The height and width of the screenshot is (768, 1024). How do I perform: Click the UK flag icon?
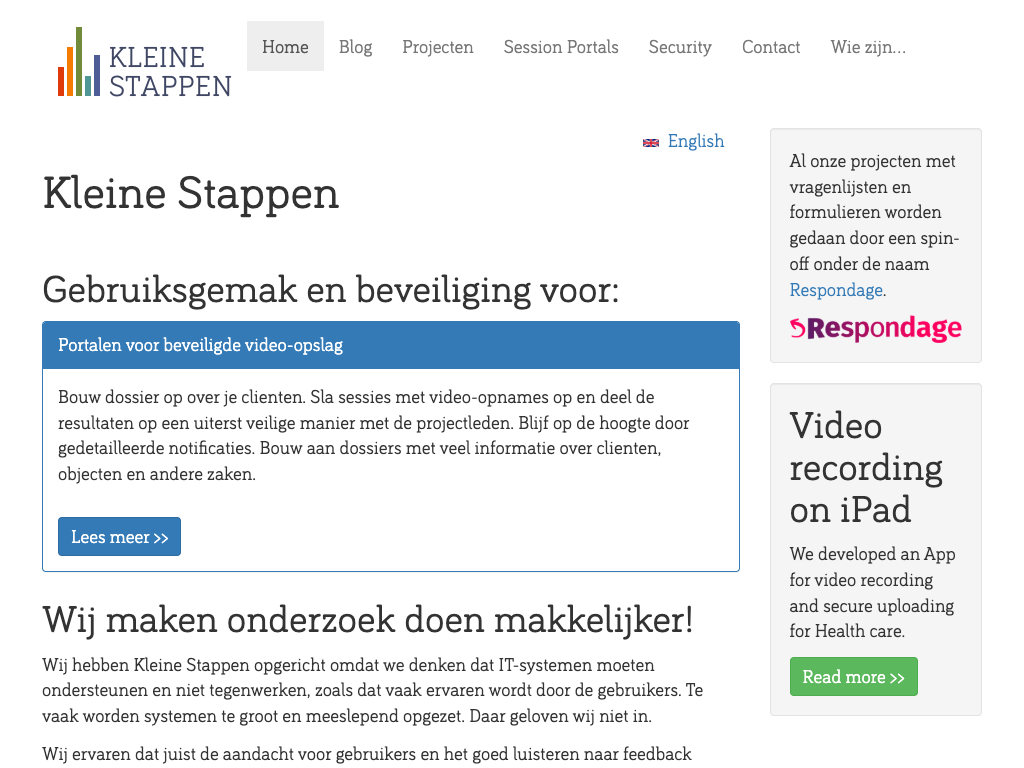click(x=651, y=143)
